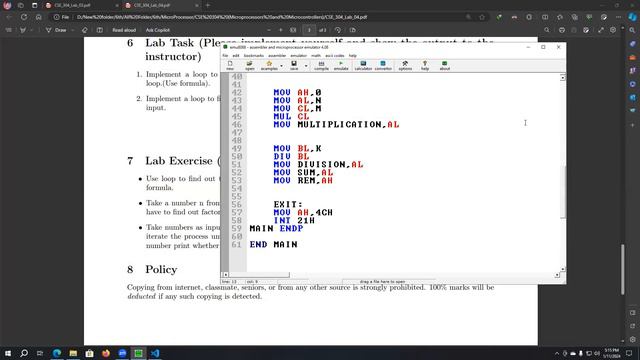640x360 pixels.
Task: Open the convertor tool
Action: pyautogui.click(x=383, y=65)
